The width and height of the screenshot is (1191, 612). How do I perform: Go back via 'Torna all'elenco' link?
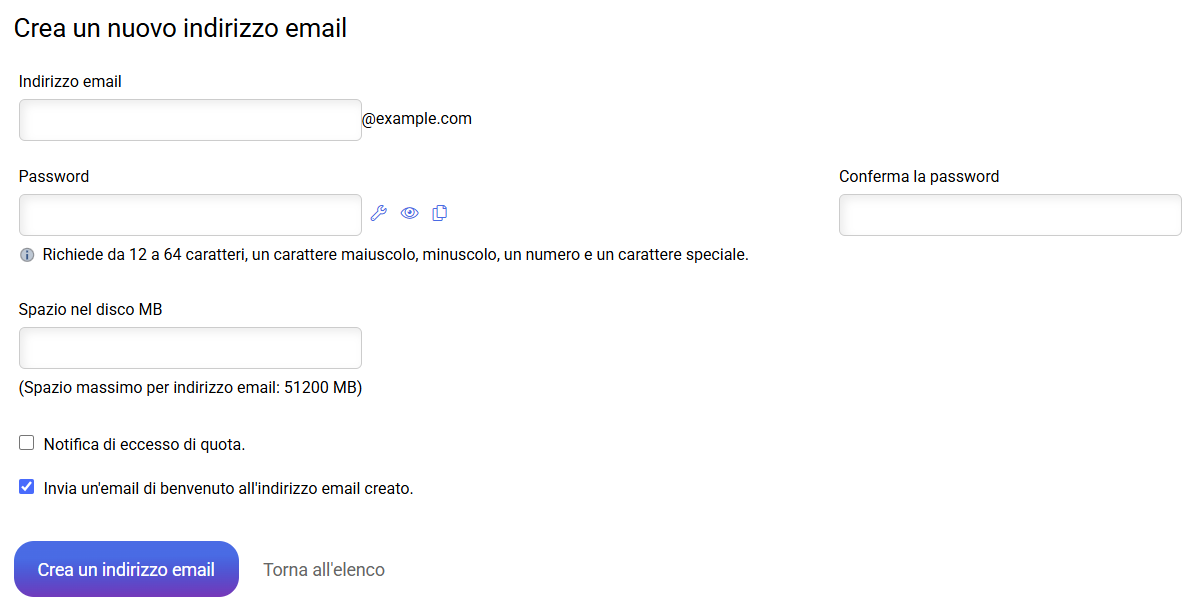[x=323, y=570]
